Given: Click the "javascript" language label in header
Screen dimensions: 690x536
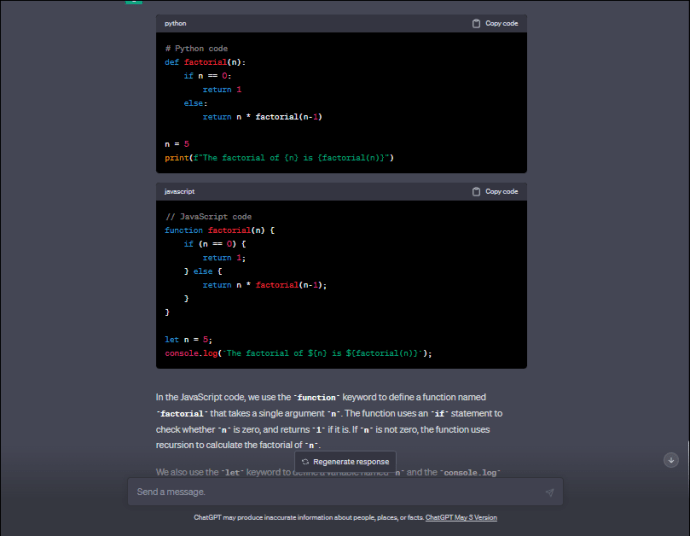Looking at the screenshot, I should click(181, 191).
